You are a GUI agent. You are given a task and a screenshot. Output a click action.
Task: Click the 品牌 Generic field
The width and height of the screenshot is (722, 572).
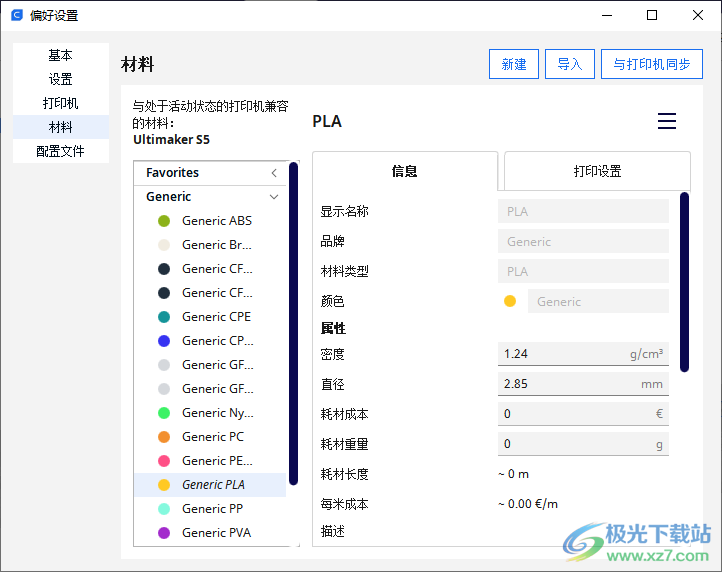[583, 241]
